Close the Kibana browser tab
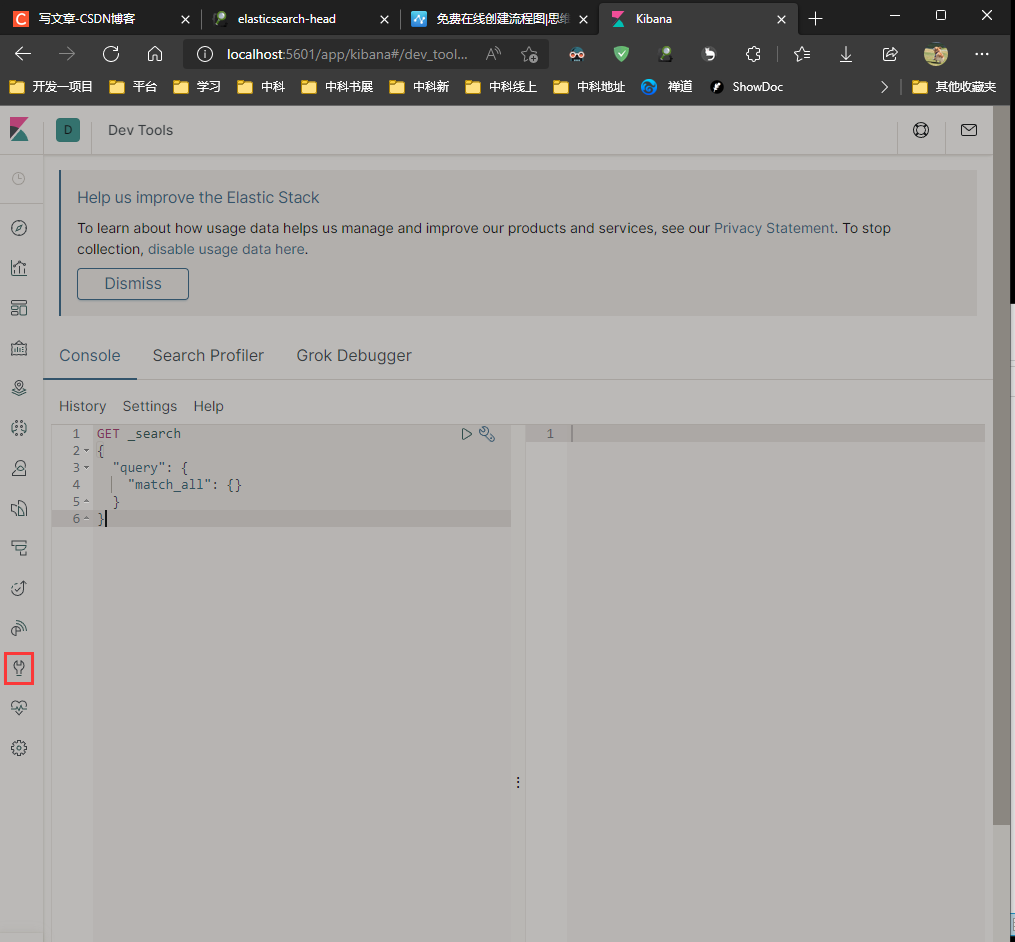This screenshot has height=942, width=1015. 781,19
